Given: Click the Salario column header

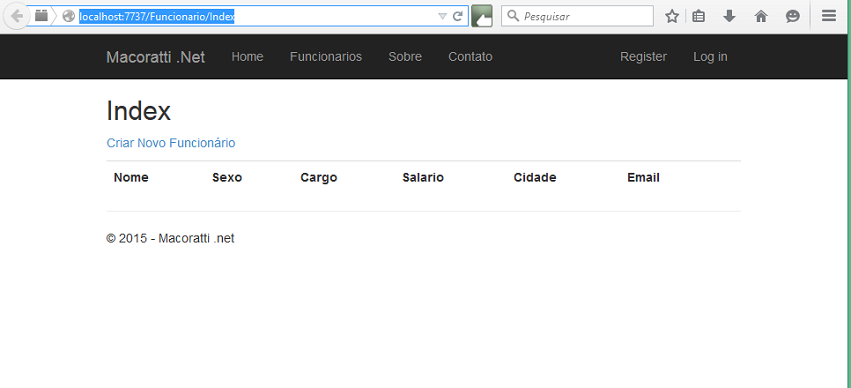Looking at the screenshot, I should [423, 177].
